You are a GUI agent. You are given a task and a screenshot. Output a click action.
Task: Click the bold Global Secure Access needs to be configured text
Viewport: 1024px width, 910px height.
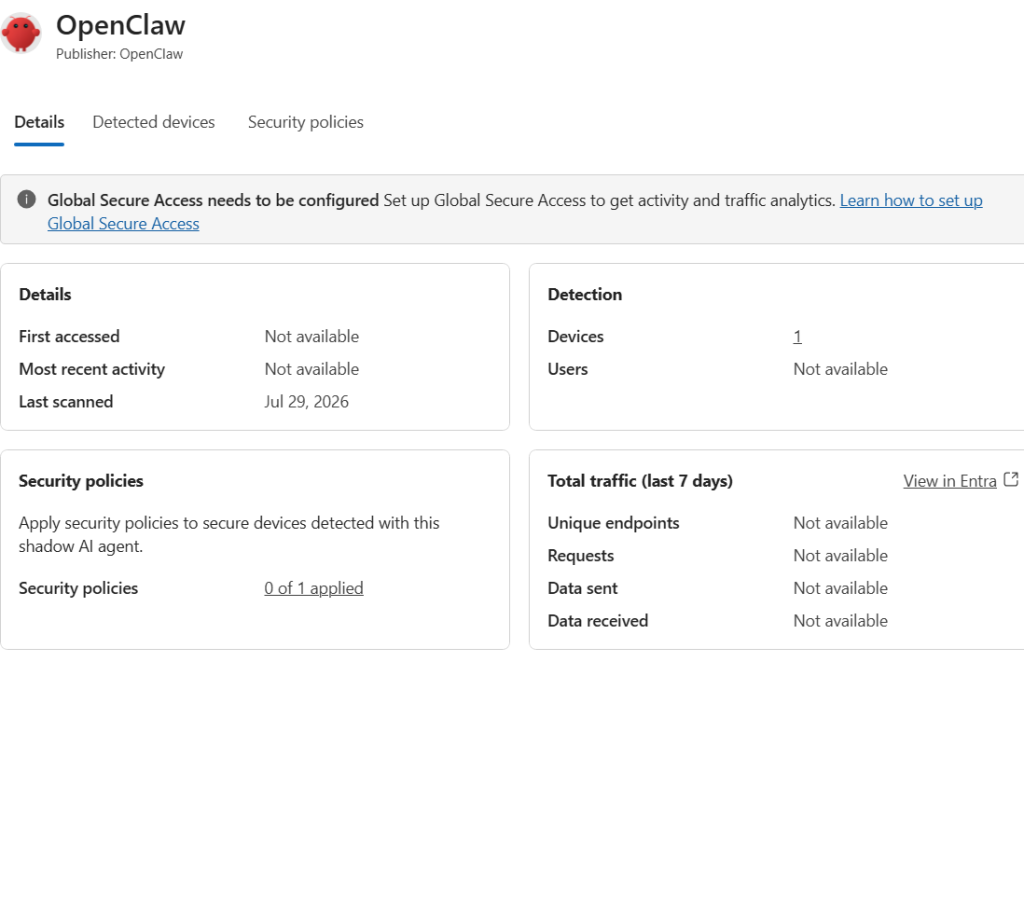(x=213, y=200)
